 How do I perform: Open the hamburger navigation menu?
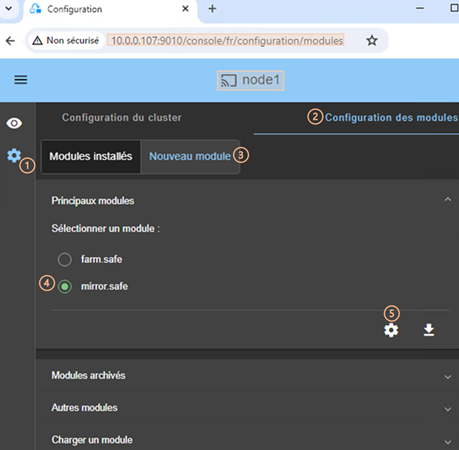pyautogui.click(x=21, y=80)
